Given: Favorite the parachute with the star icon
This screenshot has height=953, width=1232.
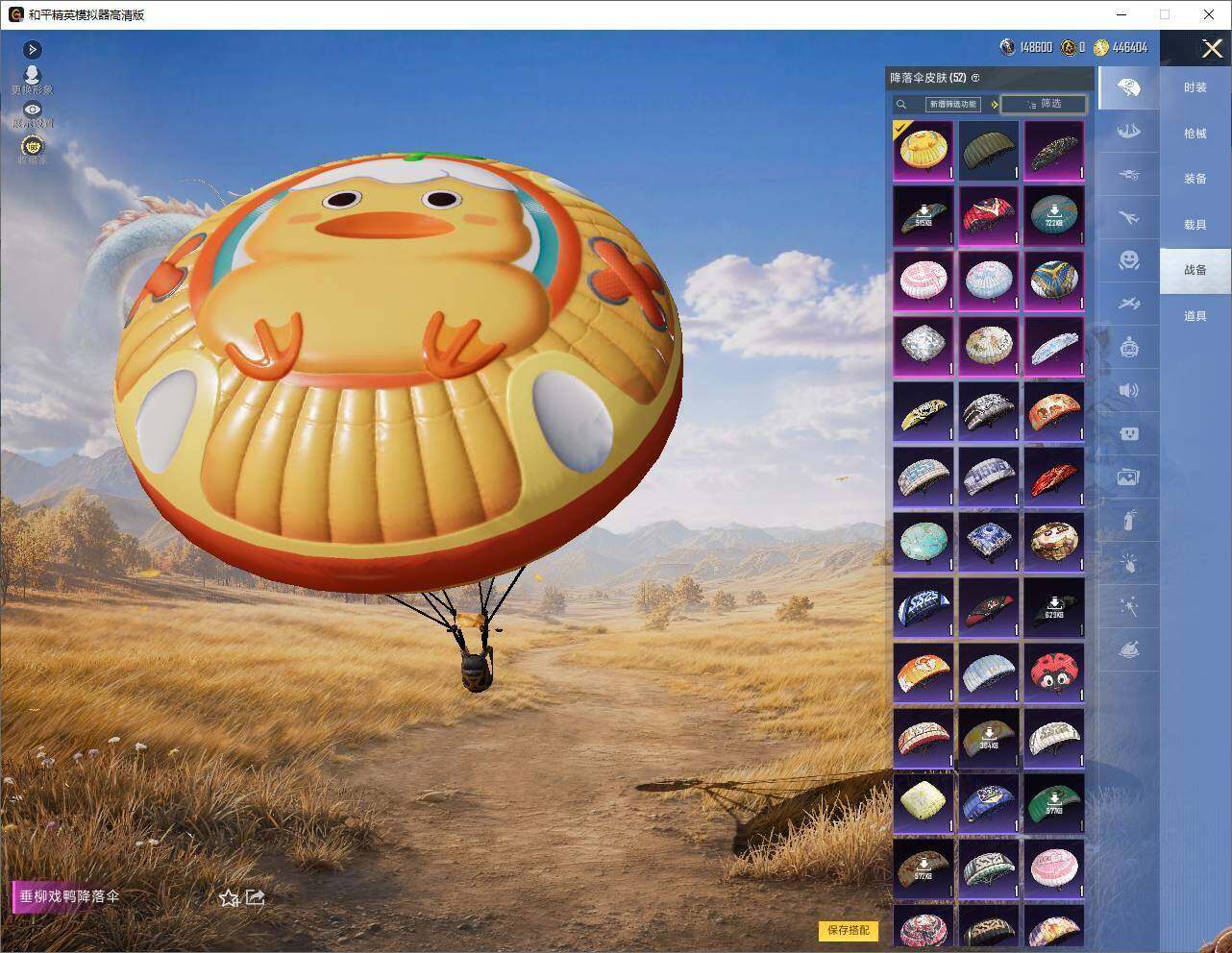Looking at the screenshot, I should pos(229,897).
